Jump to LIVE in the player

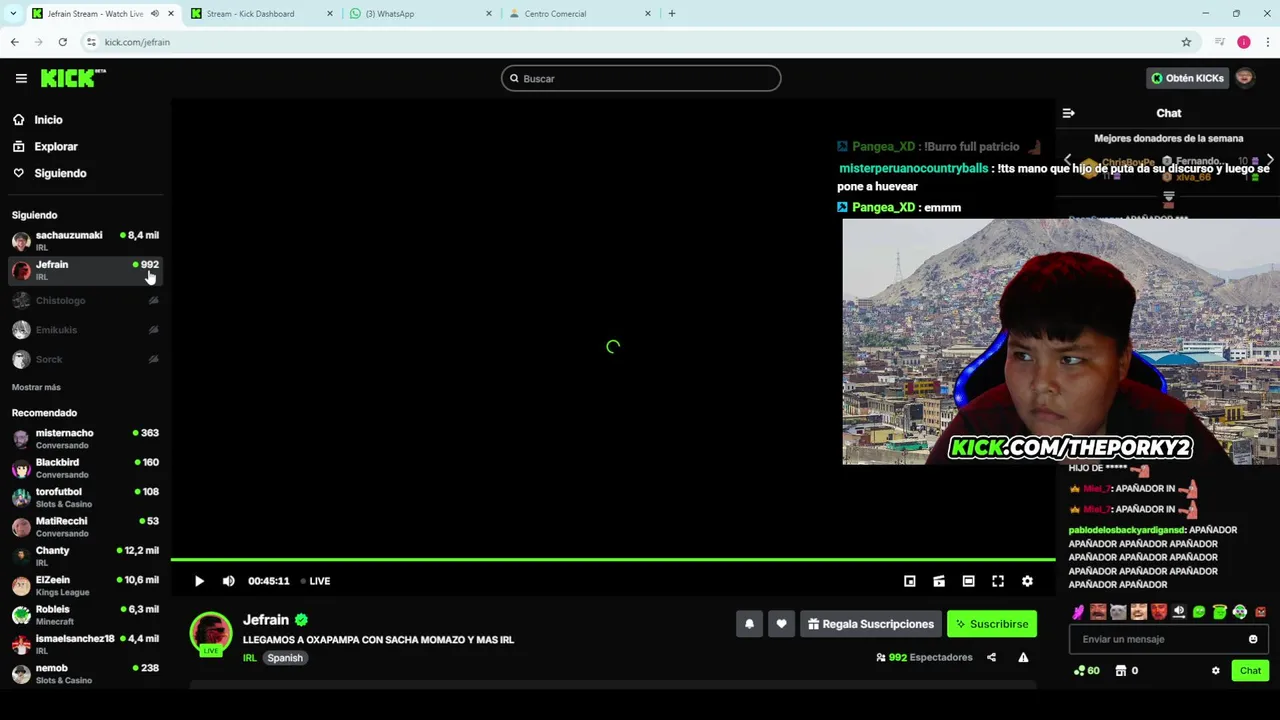tap(316, 581)
